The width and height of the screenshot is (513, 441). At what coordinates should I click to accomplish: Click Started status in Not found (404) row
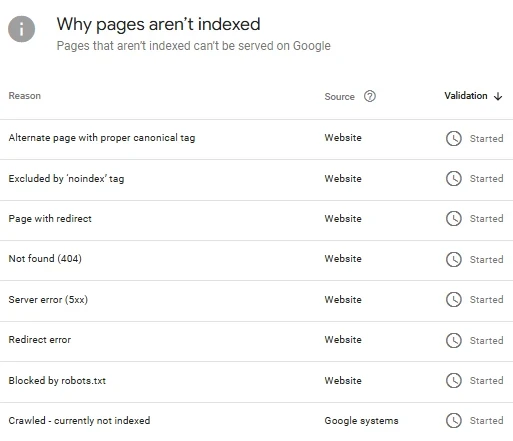point(486,260)
